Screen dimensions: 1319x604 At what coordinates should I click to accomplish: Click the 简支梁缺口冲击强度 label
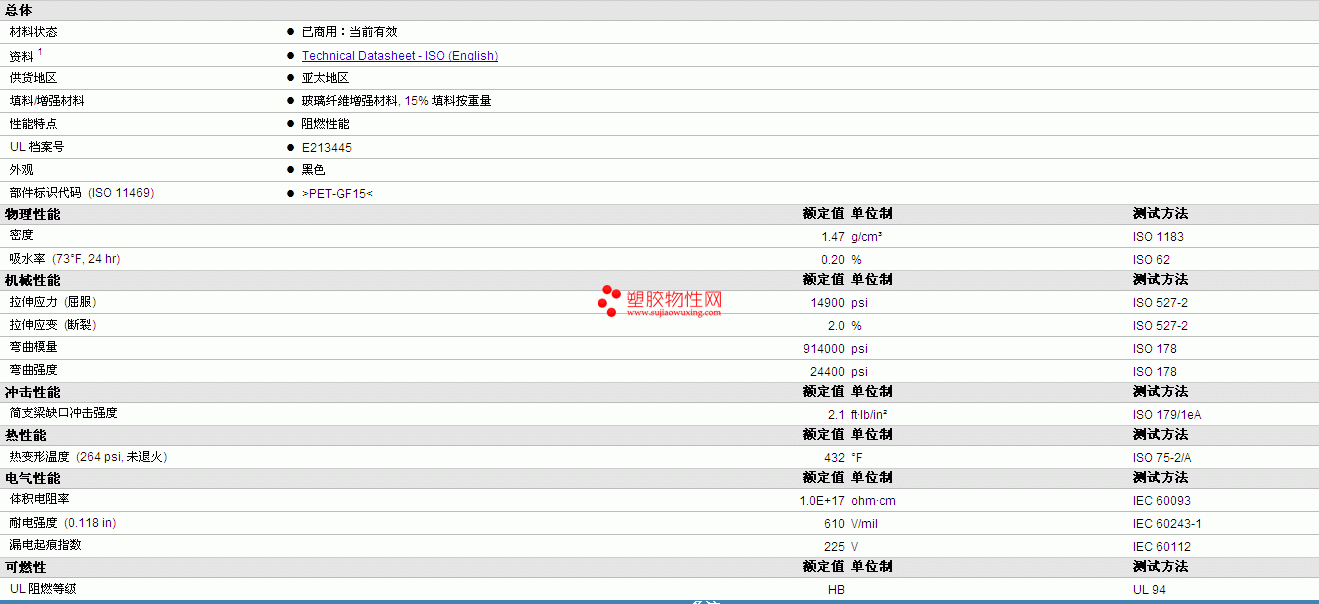63,413
